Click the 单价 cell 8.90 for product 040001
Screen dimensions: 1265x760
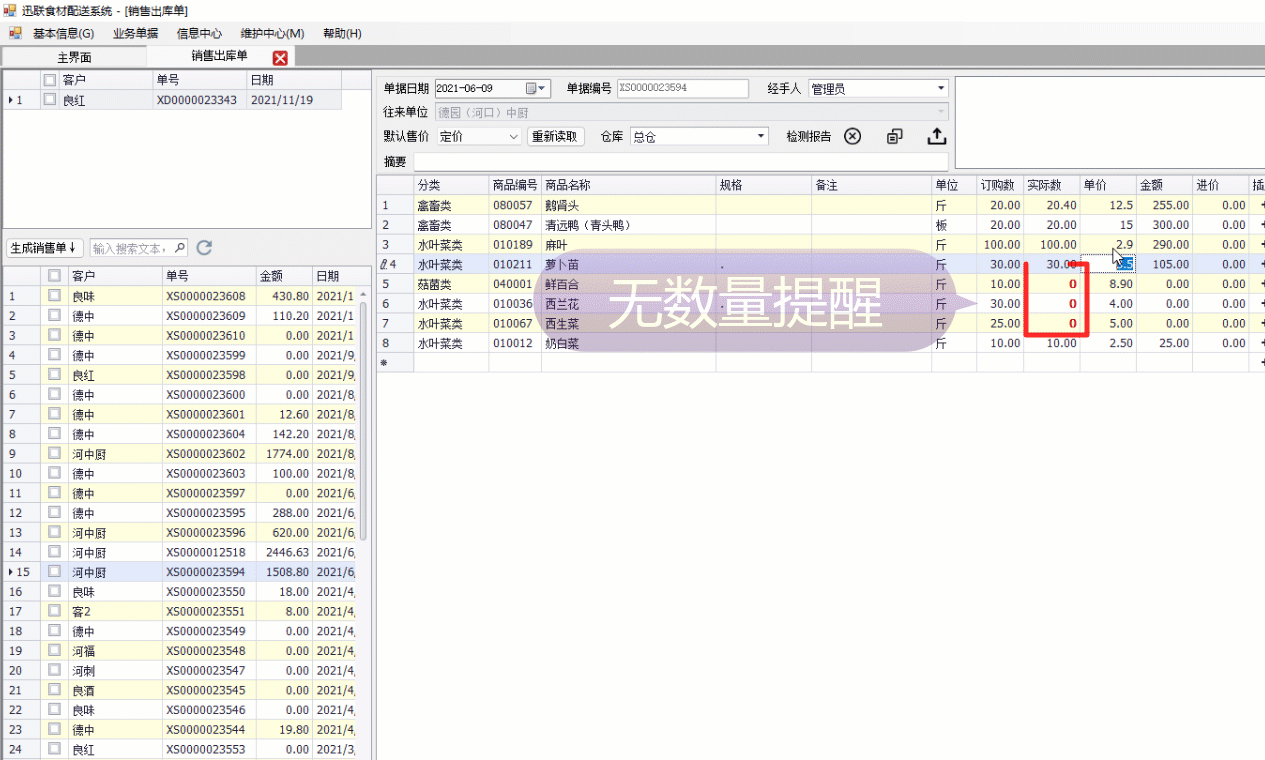tap(1107, 284)
